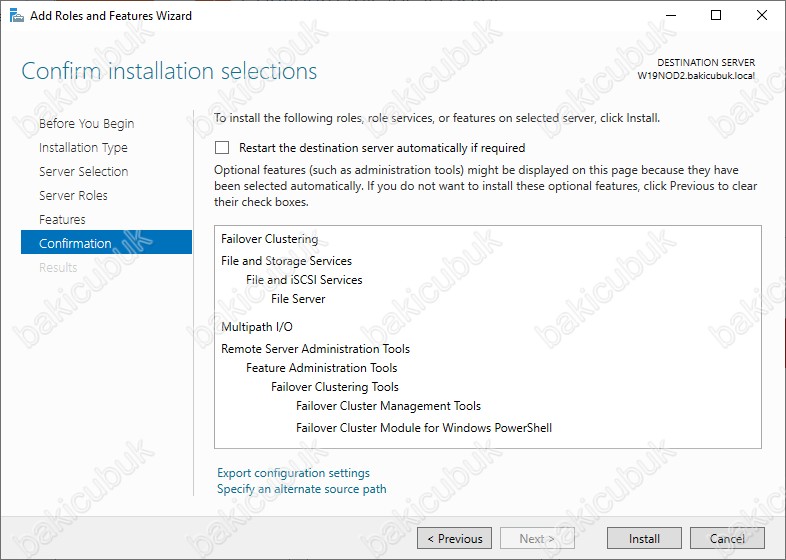Viewport: 786px width, 560px height.
Task: Open the Server Selection step
Action: [84, 171]
